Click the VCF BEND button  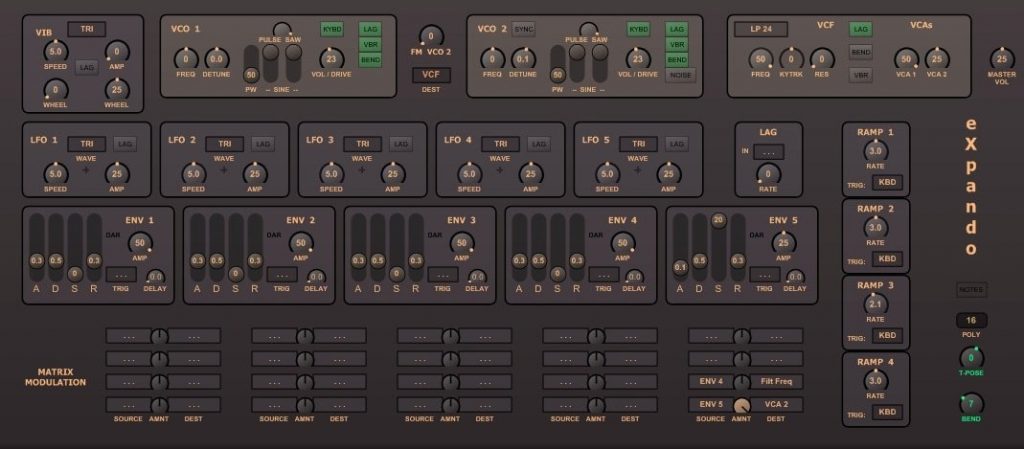click(x=861, y=52)
